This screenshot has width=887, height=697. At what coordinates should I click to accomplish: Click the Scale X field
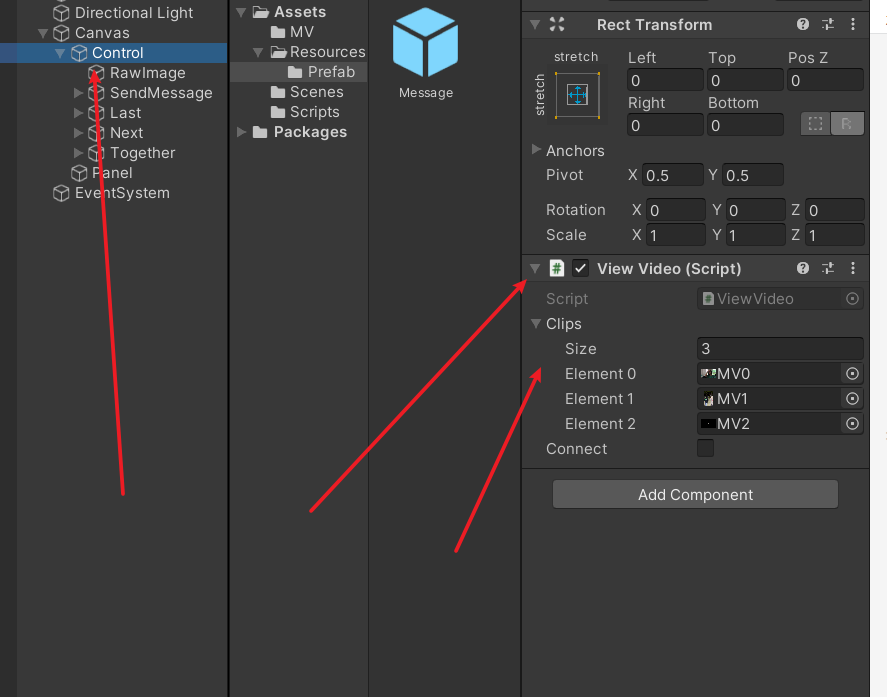pos(676,235)
